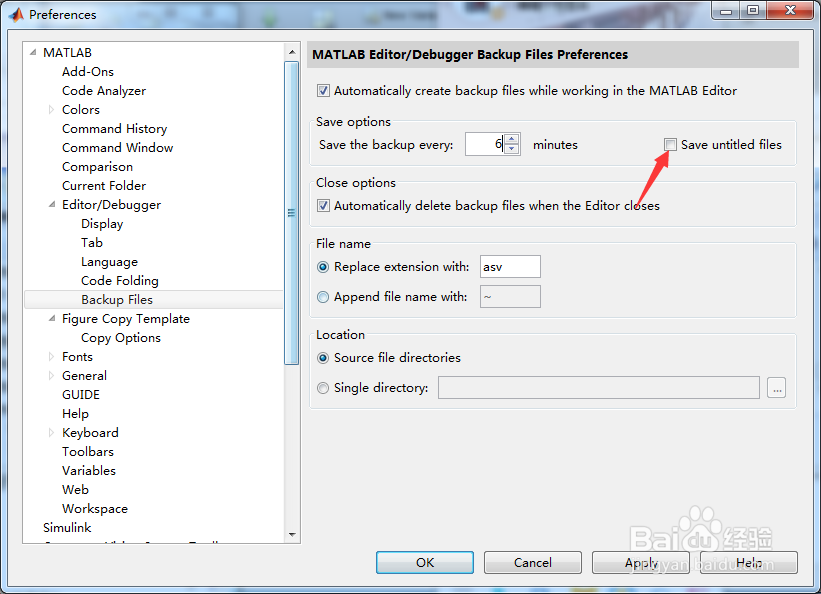Expand the Colors tree node

(51, 109)
